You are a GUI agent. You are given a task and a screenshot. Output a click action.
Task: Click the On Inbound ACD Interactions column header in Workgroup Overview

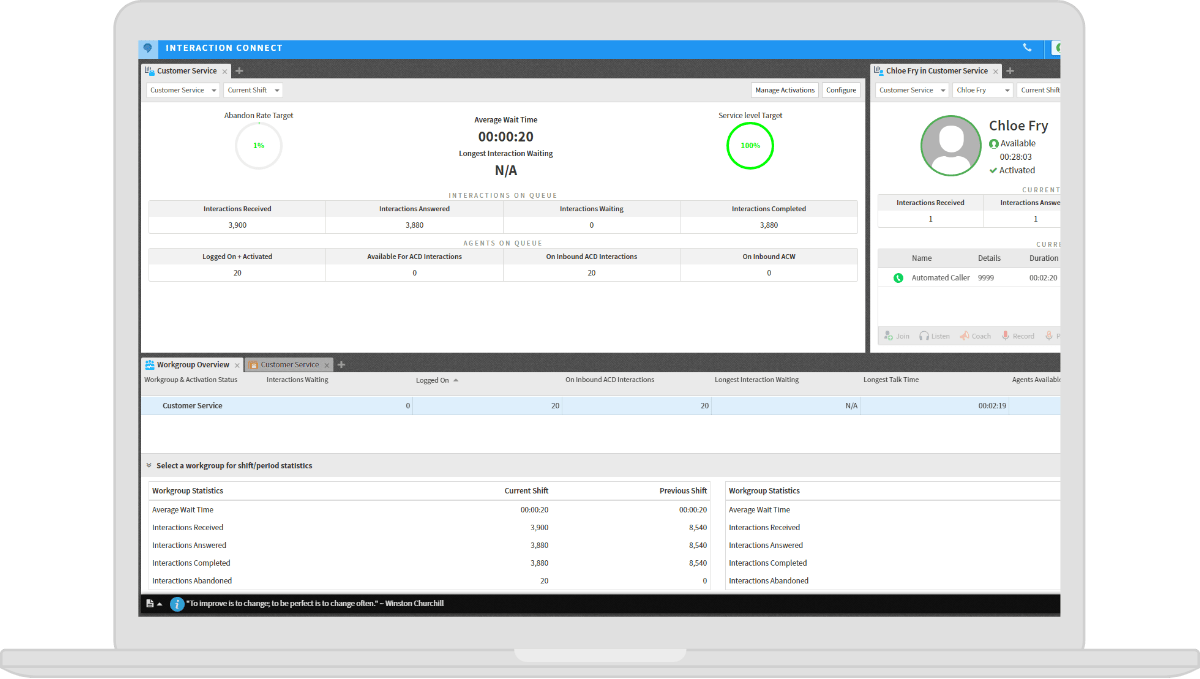pos(610,380)
